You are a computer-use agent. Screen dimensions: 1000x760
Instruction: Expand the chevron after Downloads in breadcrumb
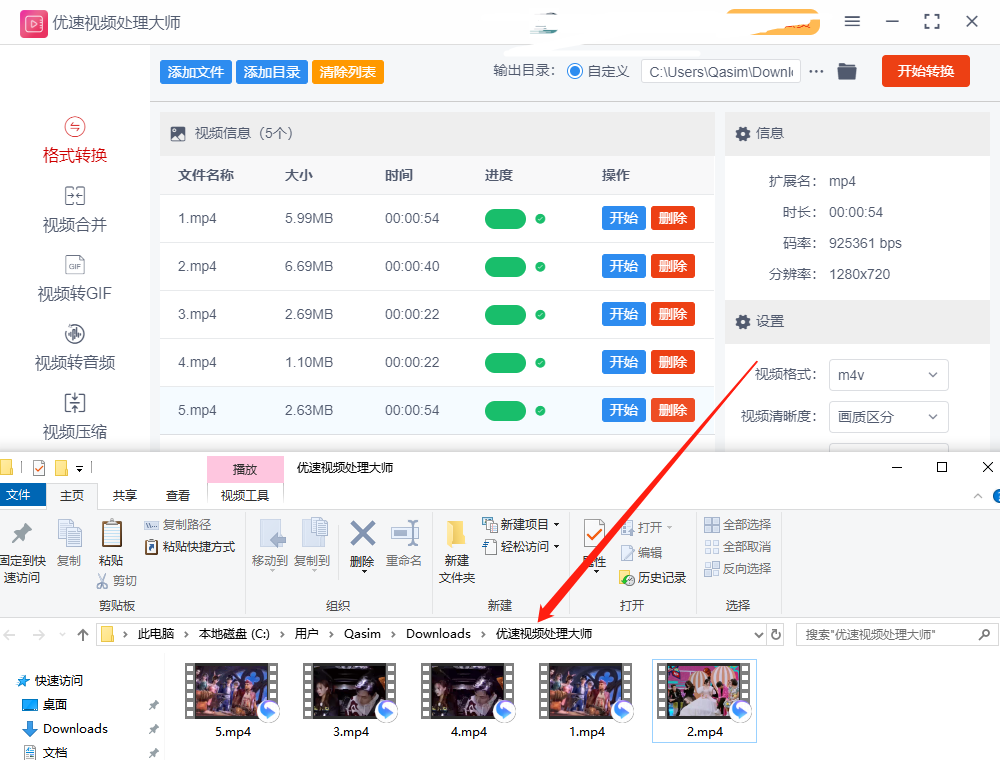click(483, 634)
